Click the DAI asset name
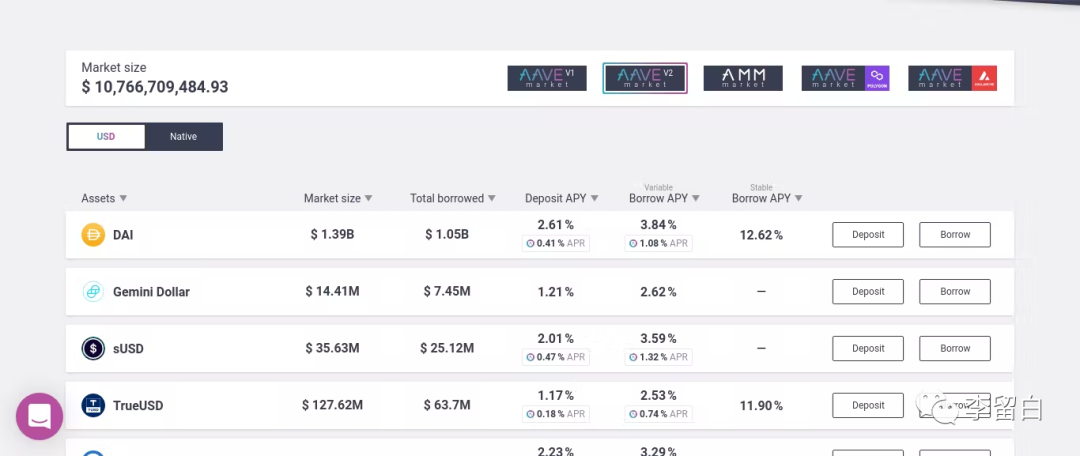1080x456 pixels. pyautogui.click(x=123, y=235)
